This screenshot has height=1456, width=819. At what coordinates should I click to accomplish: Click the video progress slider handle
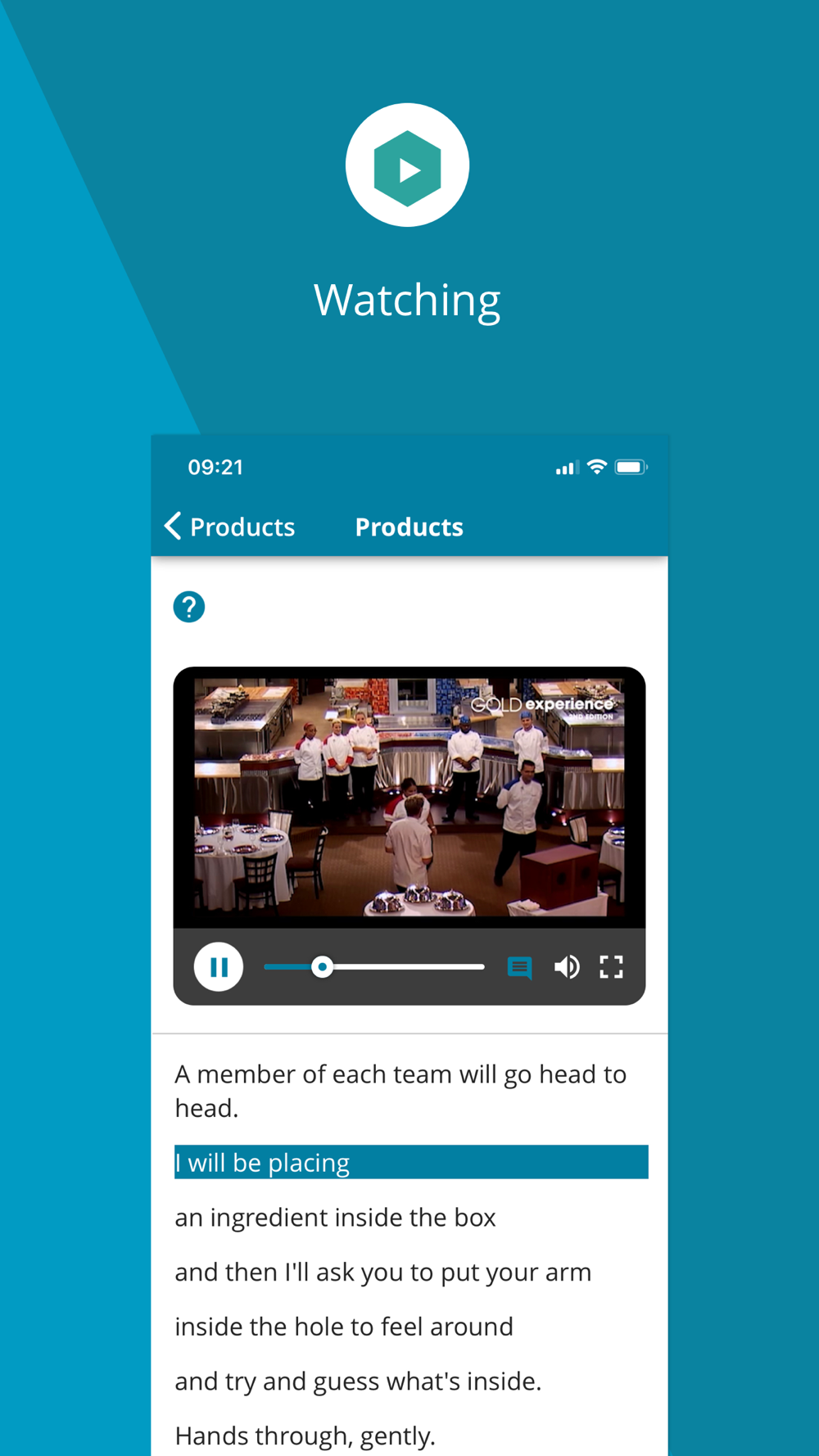click(x=323, y=967)
